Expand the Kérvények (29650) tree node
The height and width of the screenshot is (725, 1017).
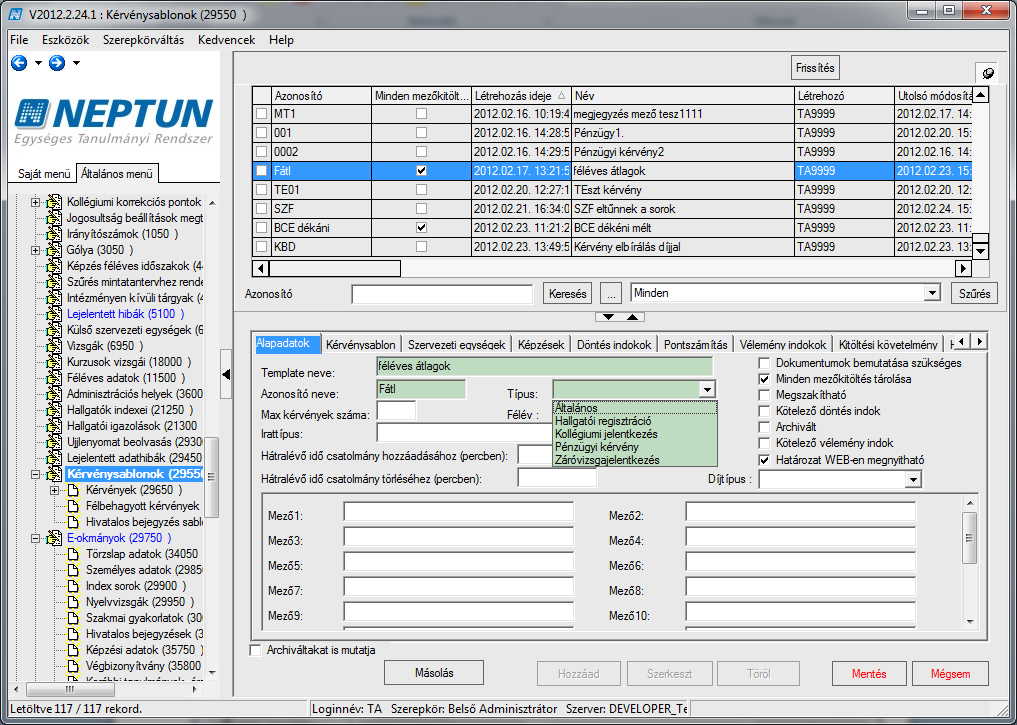(x=54, y=490)
